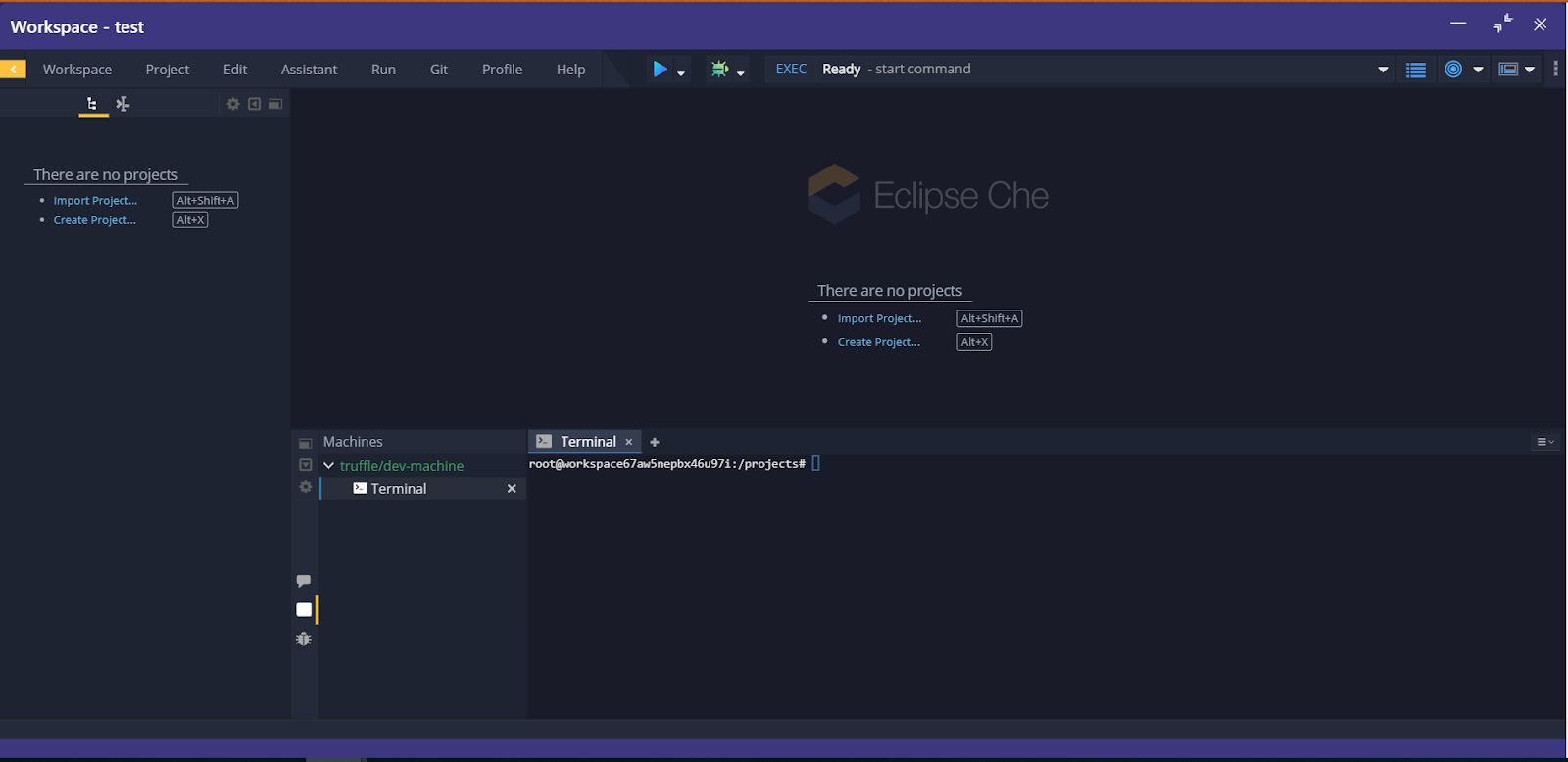Click the explorer panel gear settings icon
1568x762 pixels.
(x=233, y=104)
